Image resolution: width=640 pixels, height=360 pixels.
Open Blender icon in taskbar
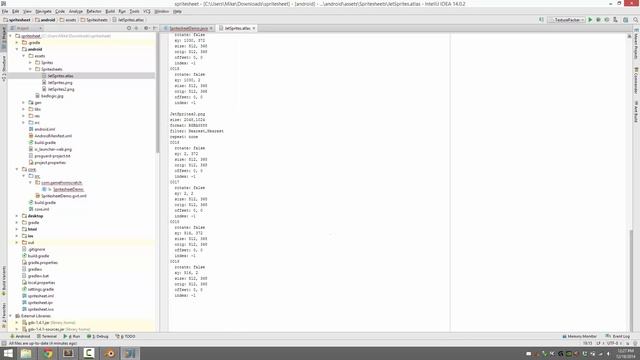pyautogui.click(x=110, y=353)
